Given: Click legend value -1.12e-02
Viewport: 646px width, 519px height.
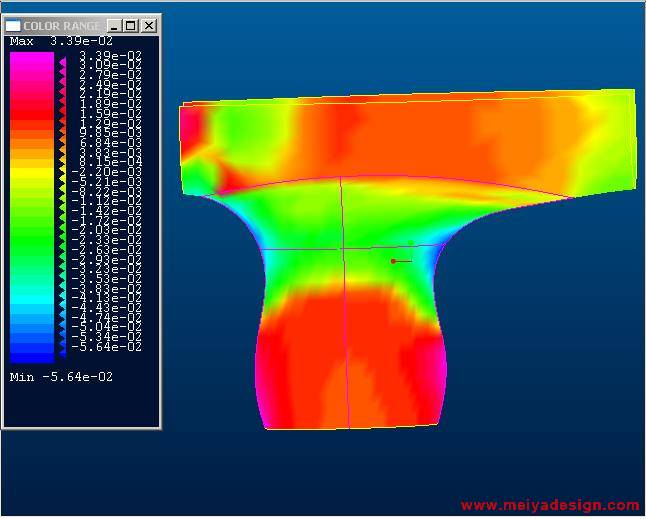Looking at the screenshot, I should click(107, 201).
